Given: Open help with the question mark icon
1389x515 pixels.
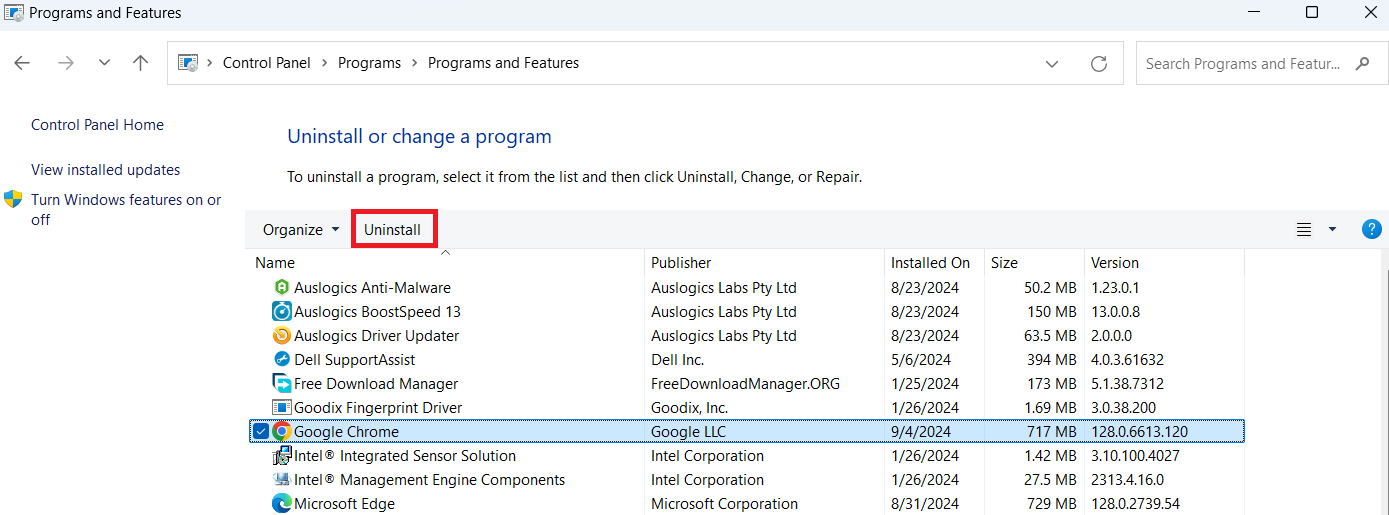Looking at the screenshot, I should 1372,229.
